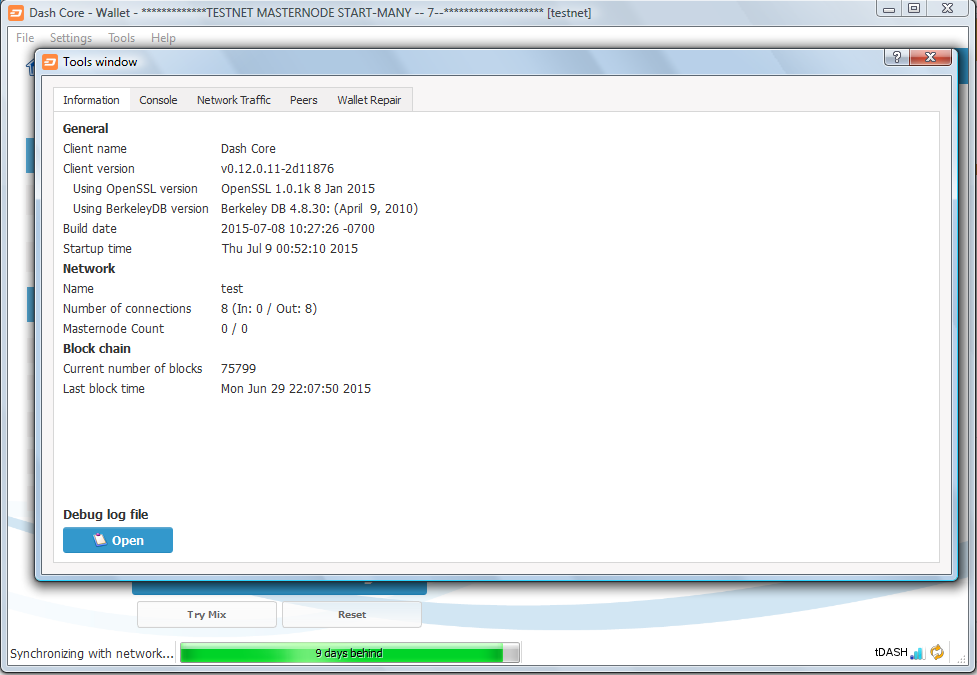Click connections value 8 (In: 0 / Out: 8)

[269, 309]
